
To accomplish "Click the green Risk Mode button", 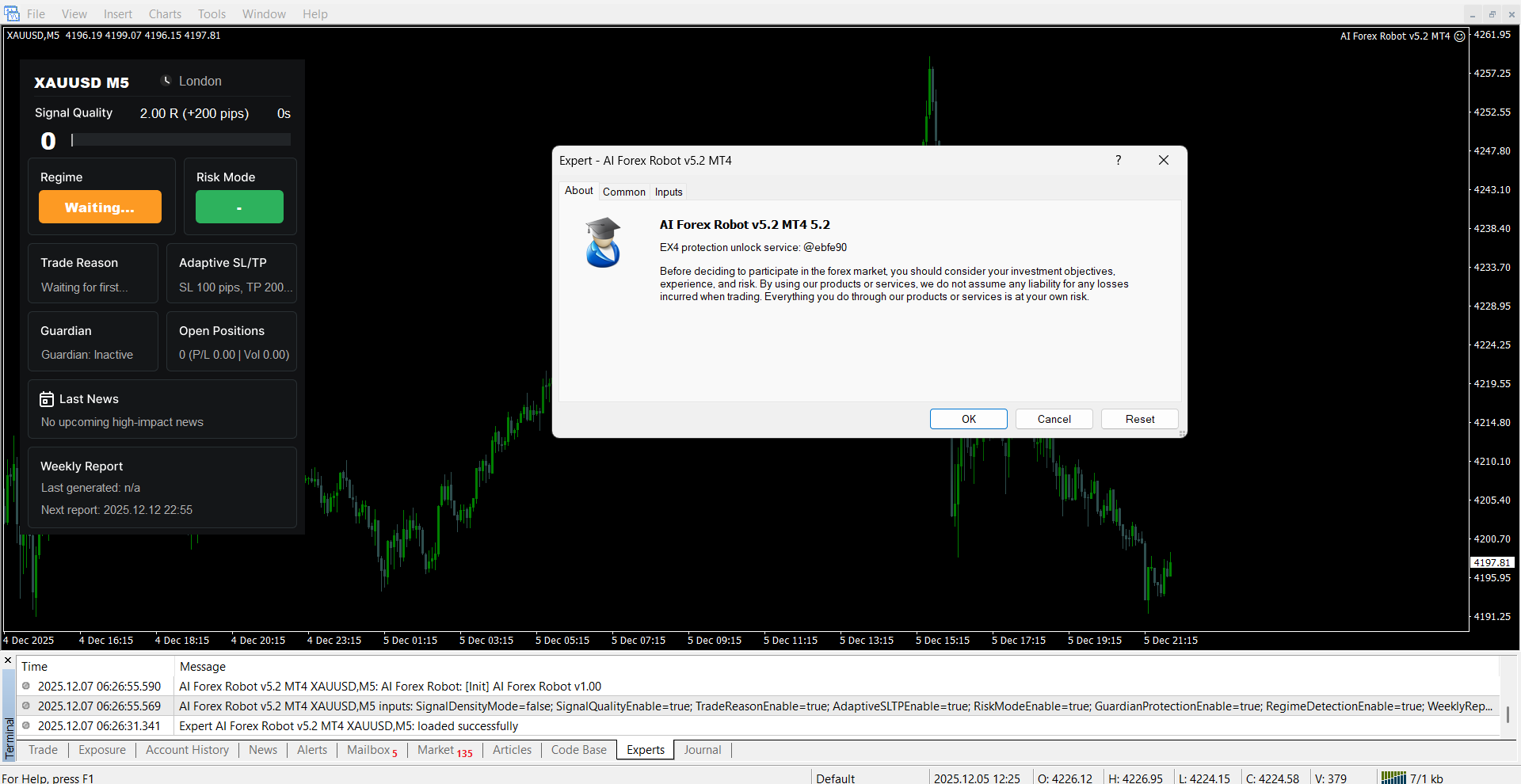I will [x=239, y=207].
